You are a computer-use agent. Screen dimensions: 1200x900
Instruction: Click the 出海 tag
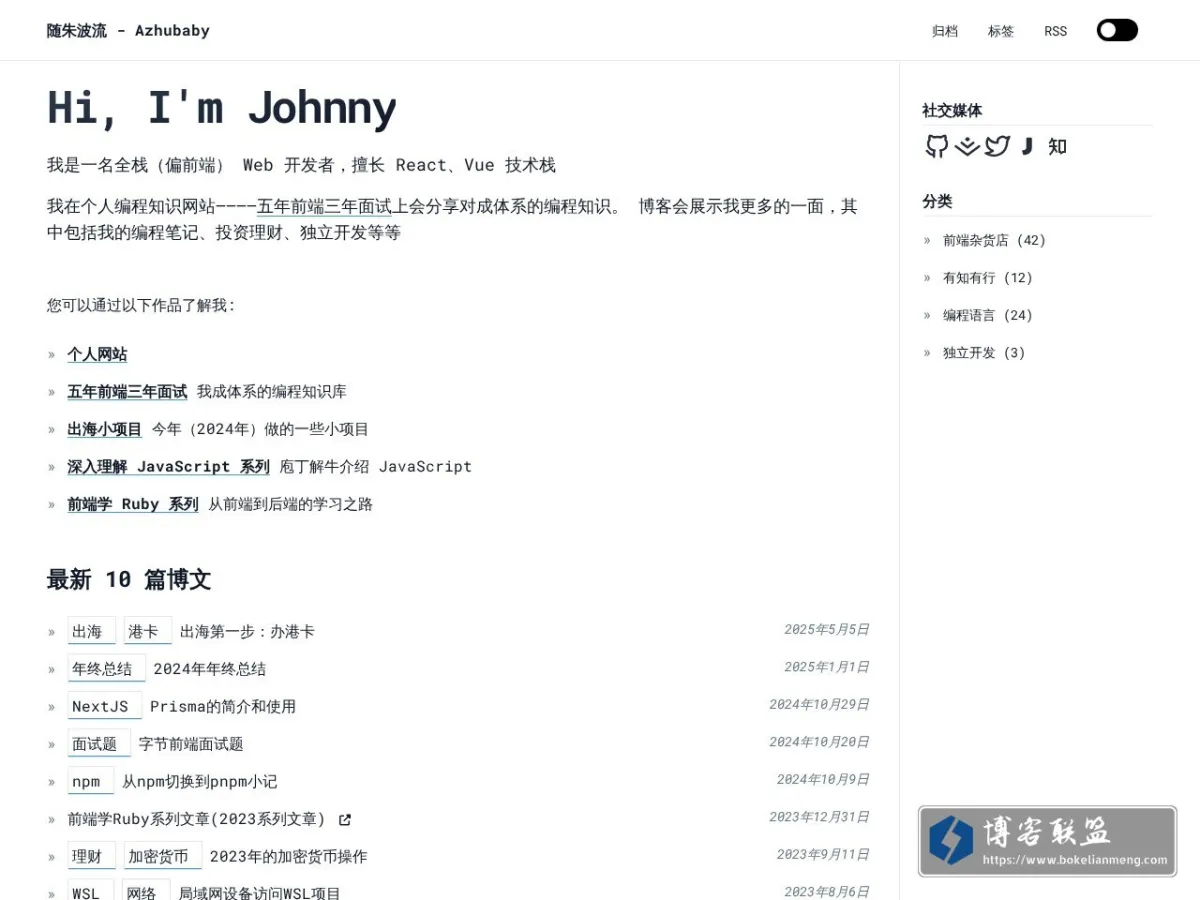91,631
